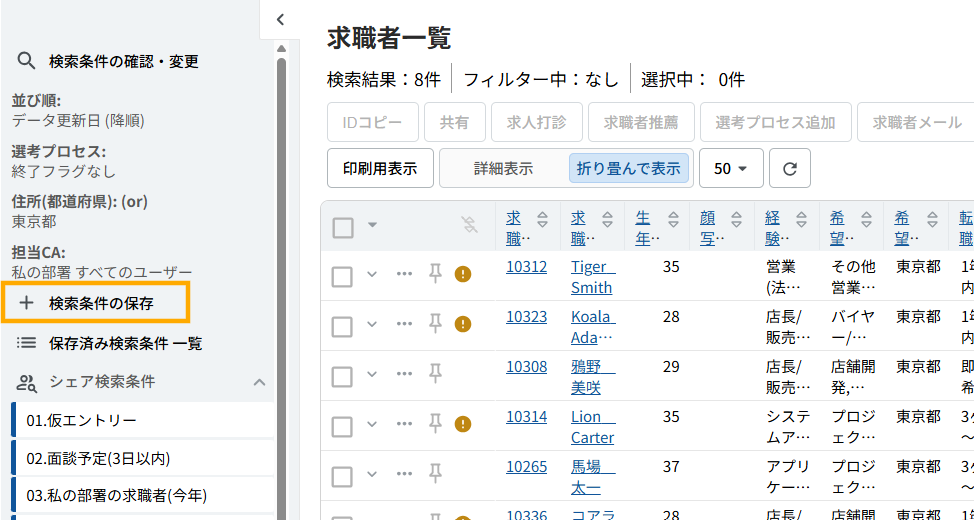Click the warning icon on row 10323
The image size is (974, 520).
(x=463, y=324)
